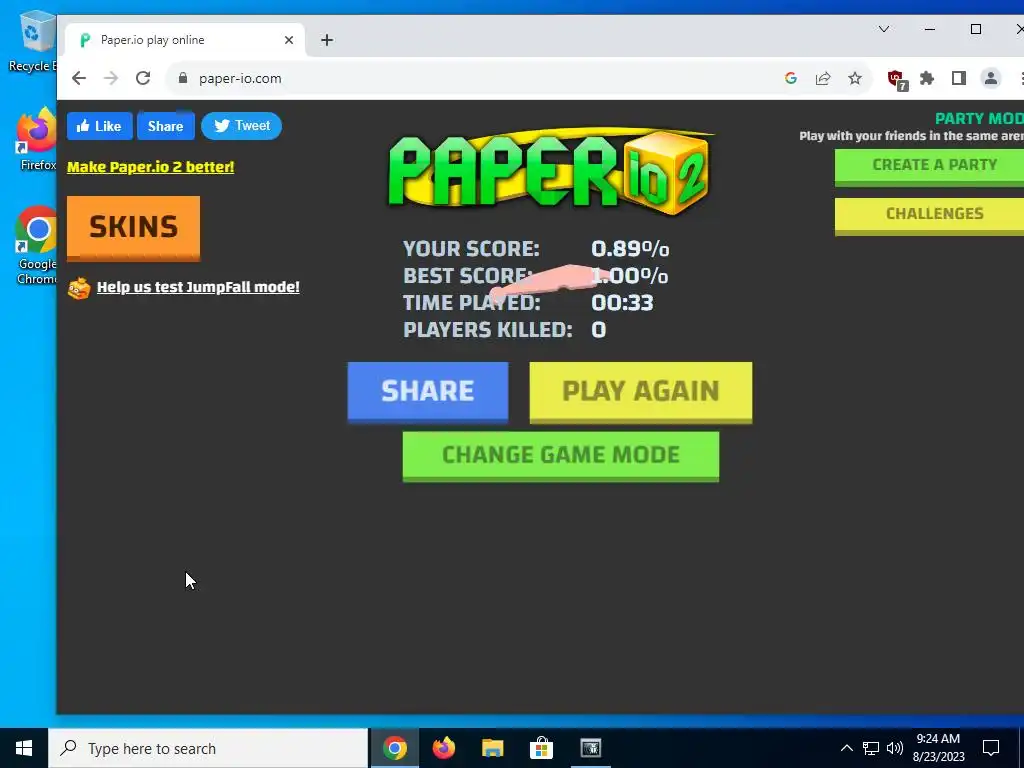Open Microsoft Store from the taskbar
This screenshot has width=1024, height=768.
tap(541, 748)
